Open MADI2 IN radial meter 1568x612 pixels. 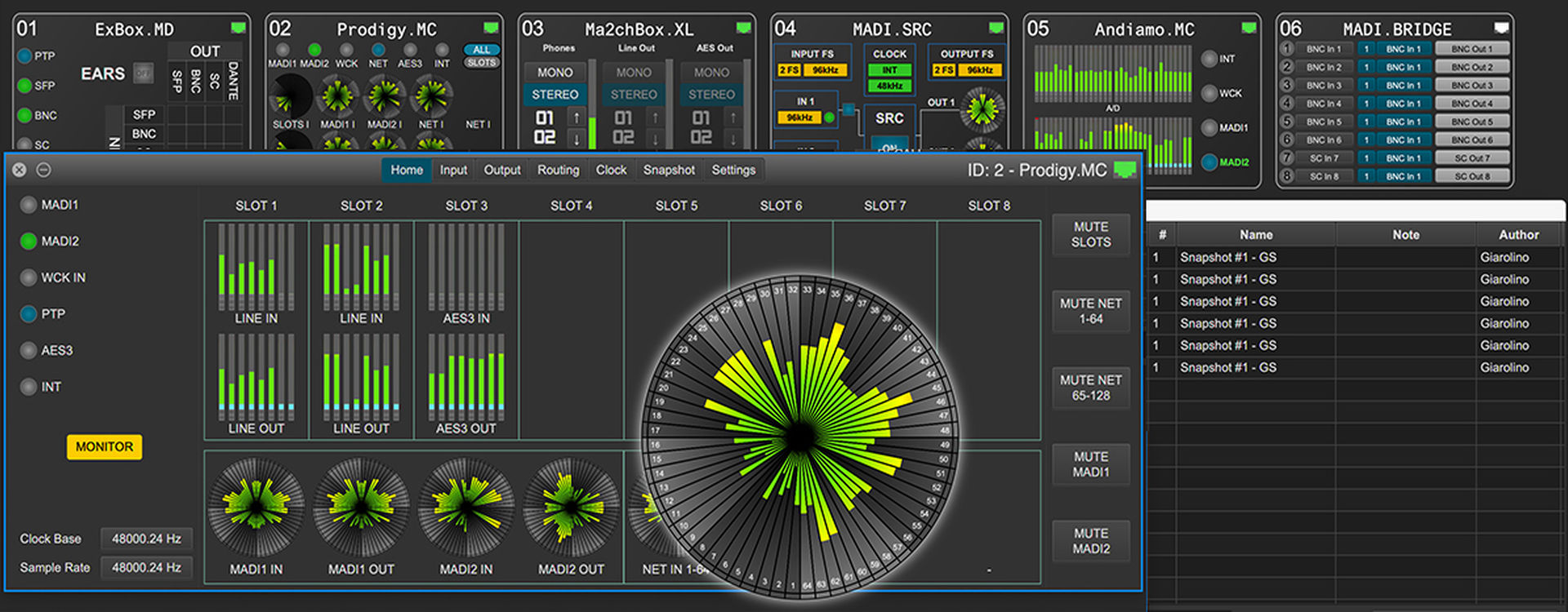coord(465,507)
